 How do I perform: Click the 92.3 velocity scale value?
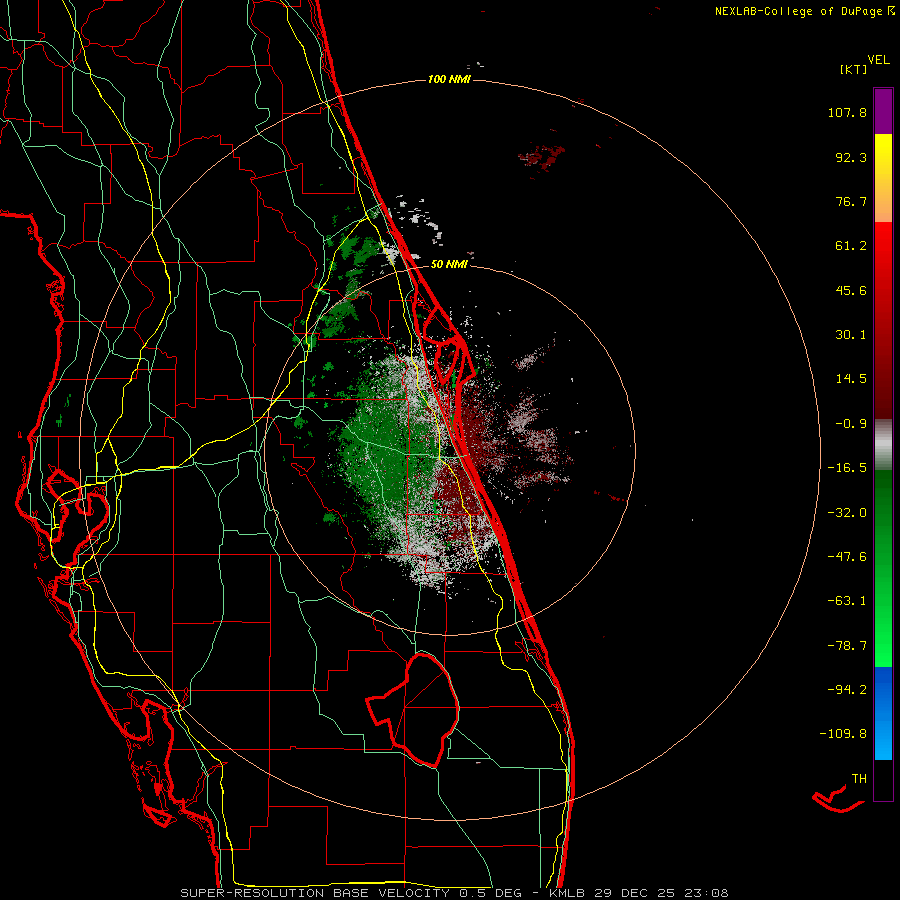pos(851,157)
